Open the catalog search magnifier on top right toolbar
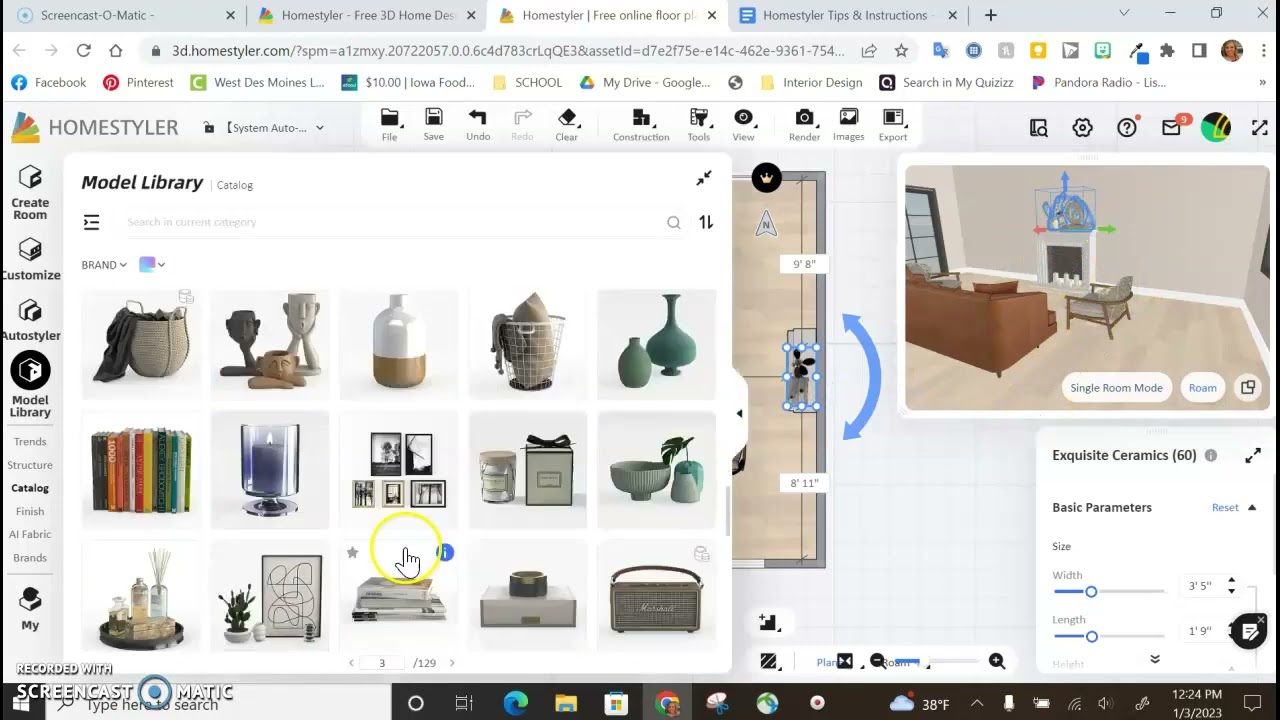 tap(1039, 128)
